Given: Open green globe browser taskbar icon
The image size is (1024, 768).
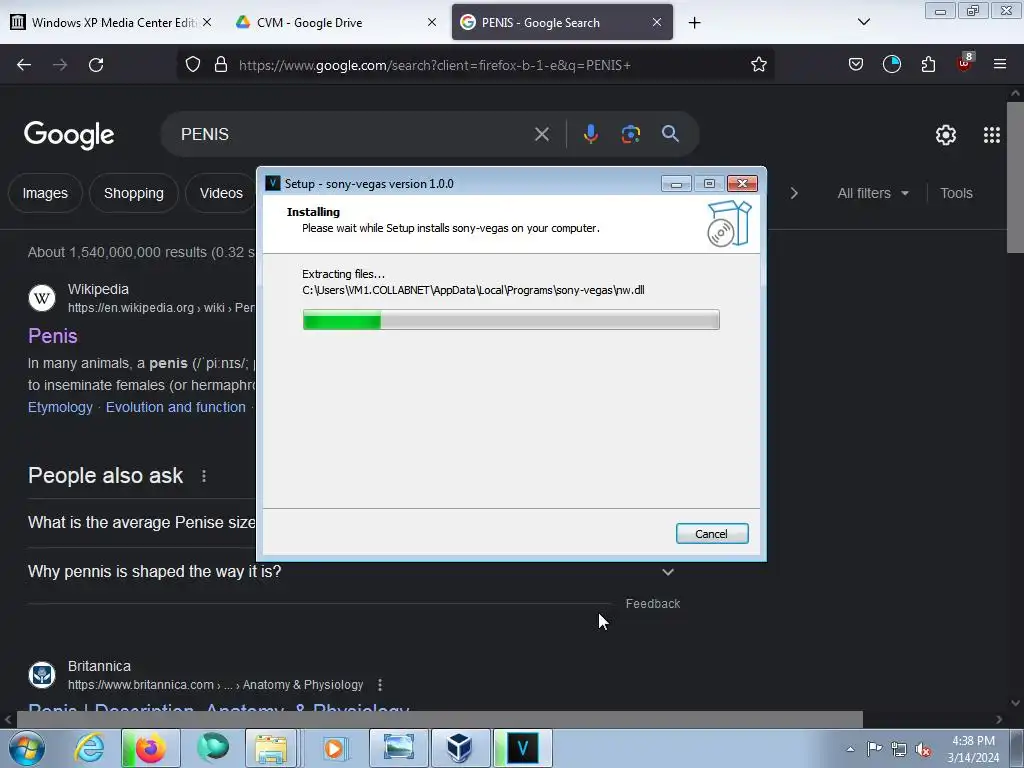Looking at the screenshot, I should click(x=213, y=748).
